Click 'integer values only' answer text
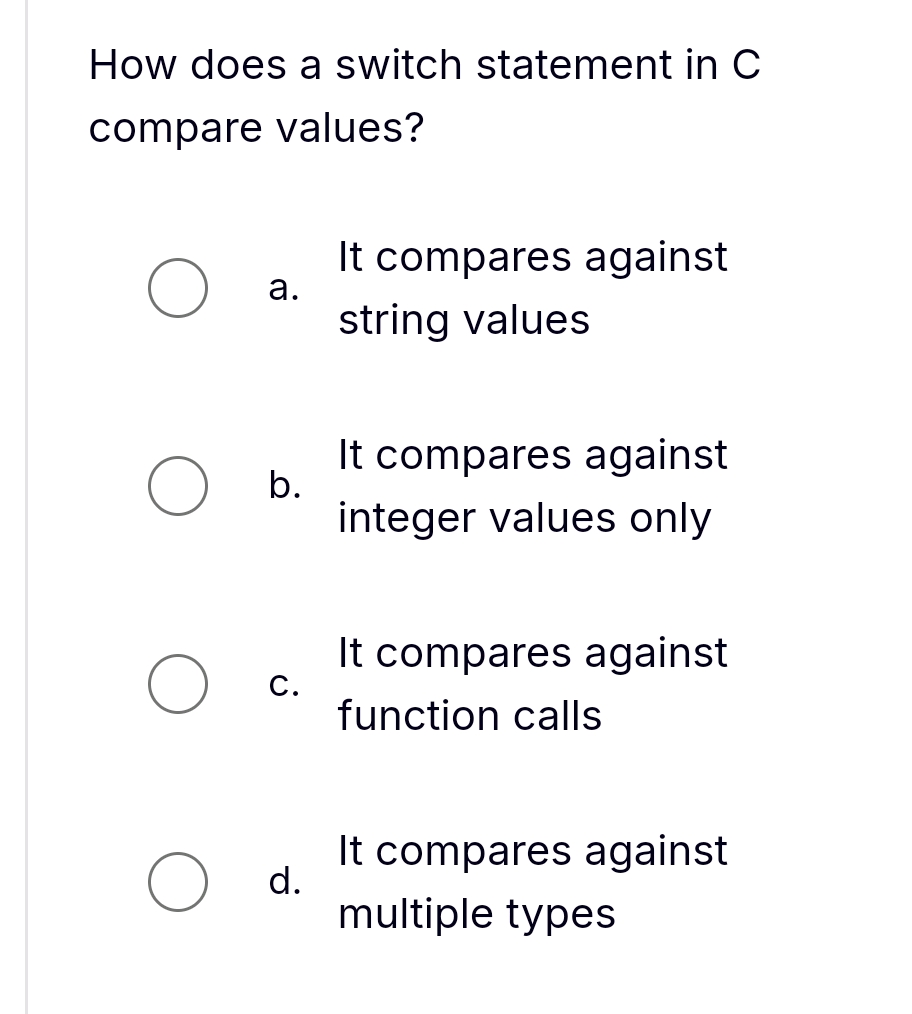This screenshot has height=1014, width=912. click(x=525, y=518)
